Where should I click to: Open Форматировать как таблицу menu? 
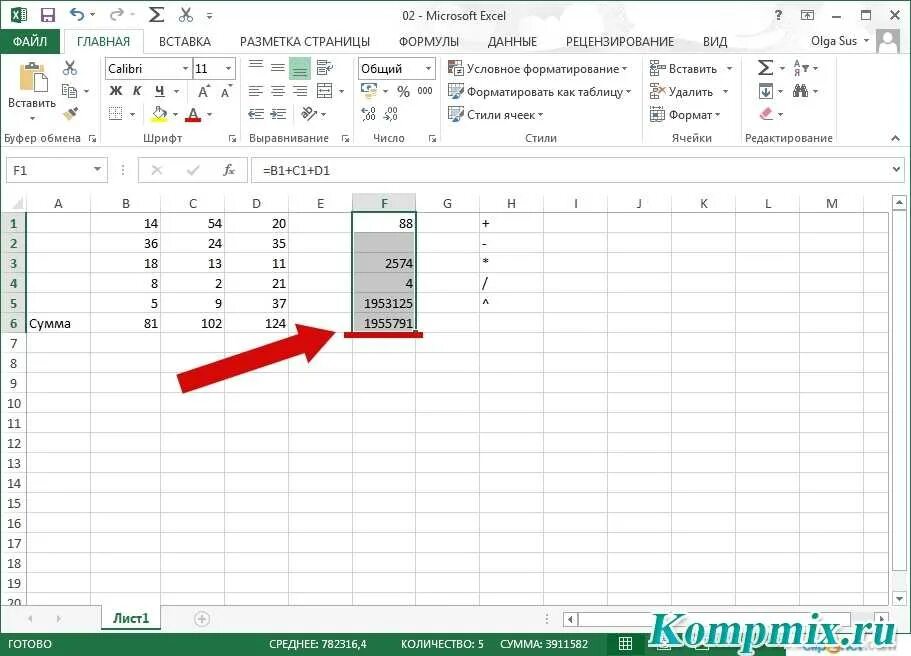(539, 92)
